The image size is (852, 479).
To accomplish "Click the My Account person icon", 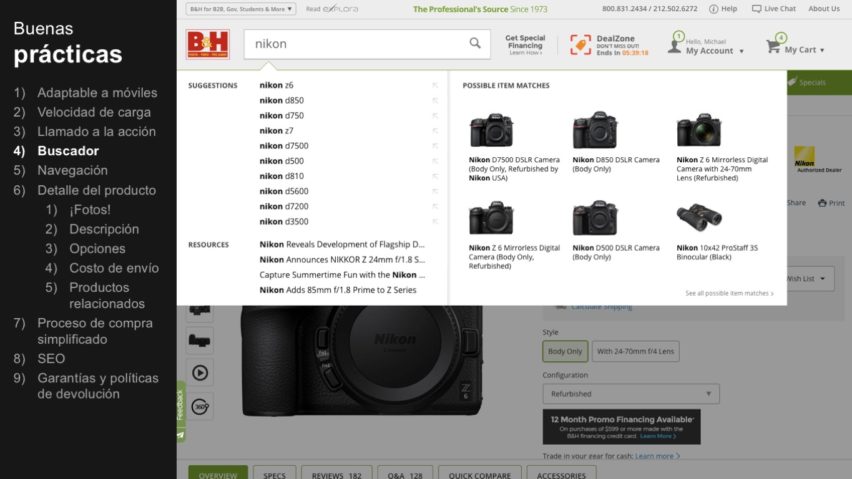I will [676, 46].
